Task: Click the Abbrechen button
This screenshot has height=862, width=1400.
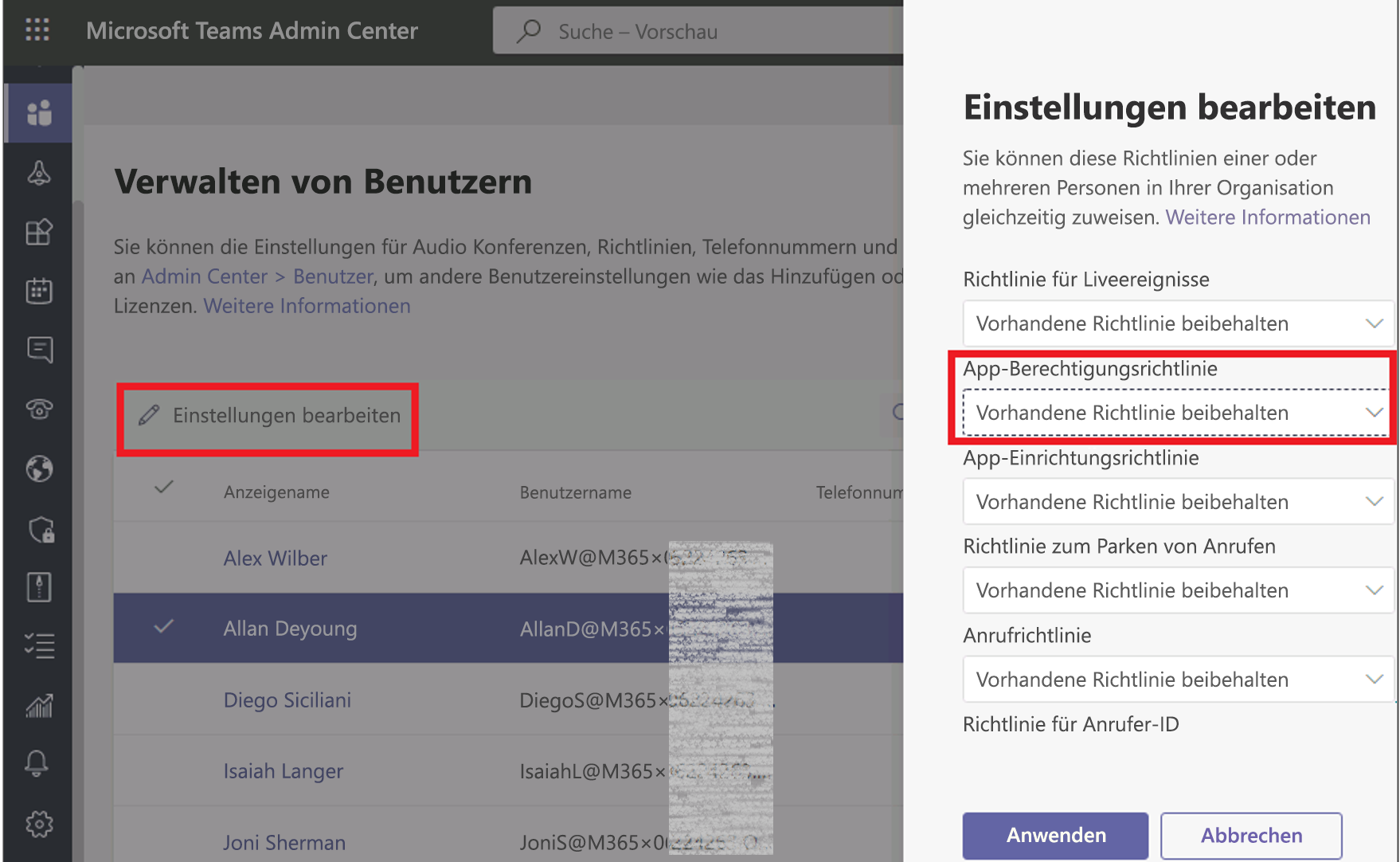Action: point(1251,835)
